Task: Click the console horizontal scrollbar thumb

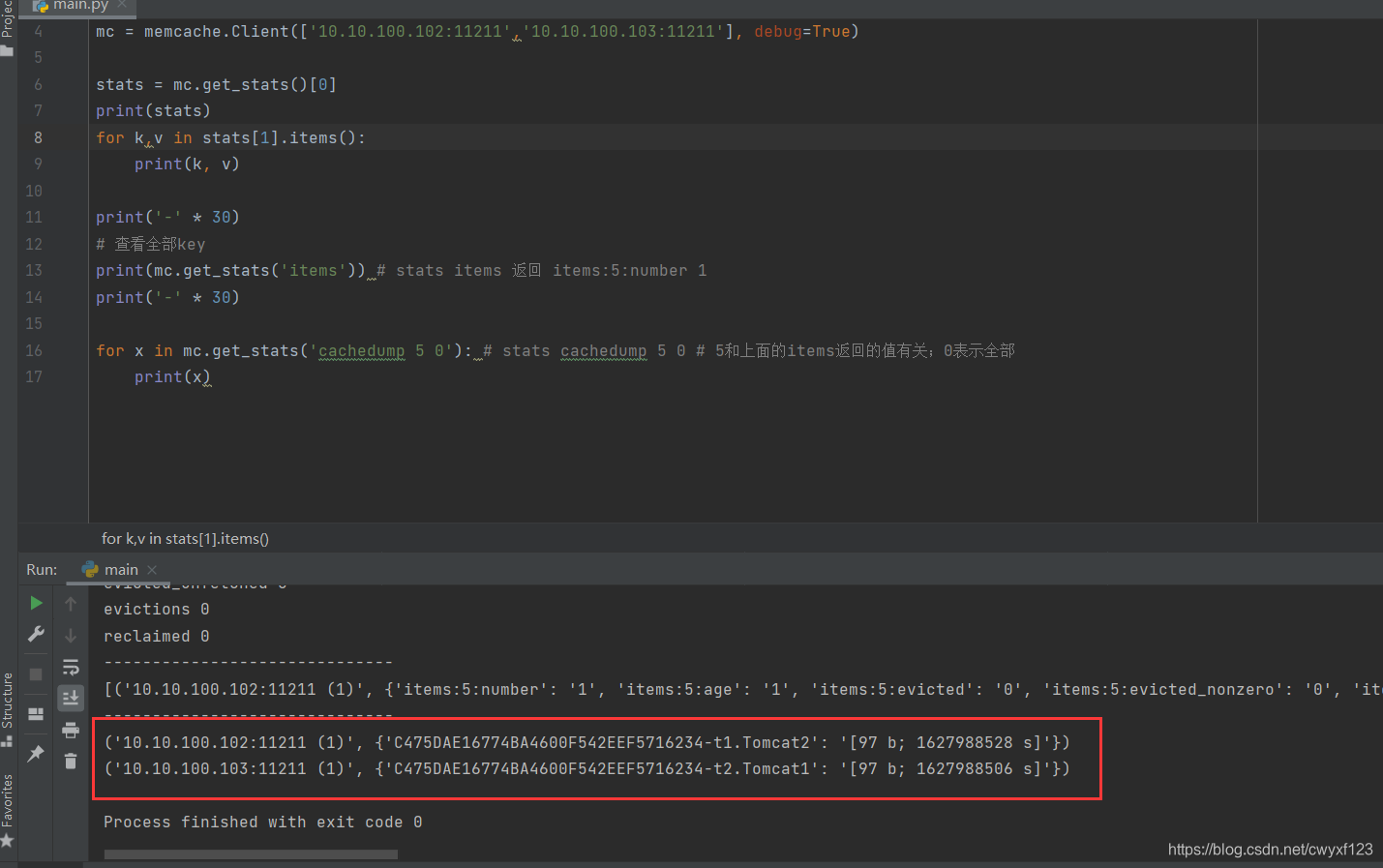Action: pyautogui.click(x=251, y=854)
